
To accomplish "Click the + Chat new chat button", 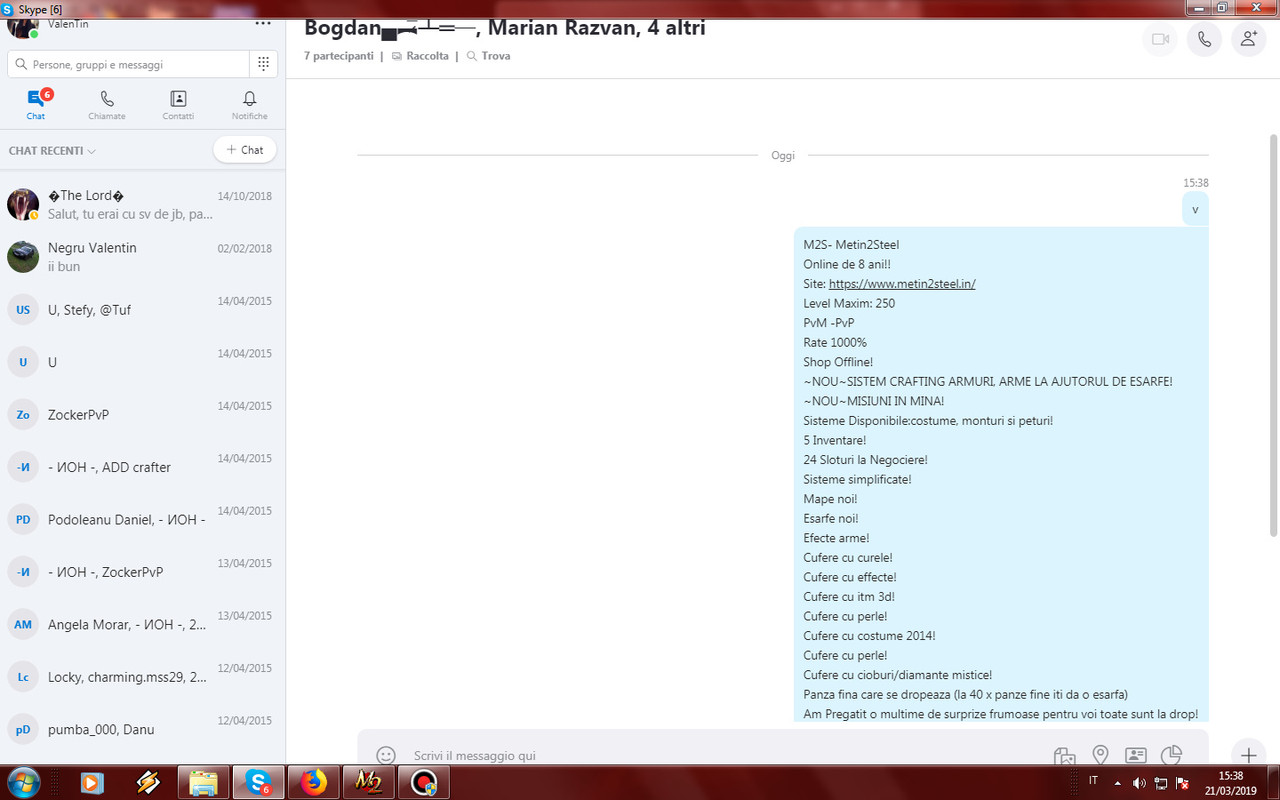I will 245,150.
